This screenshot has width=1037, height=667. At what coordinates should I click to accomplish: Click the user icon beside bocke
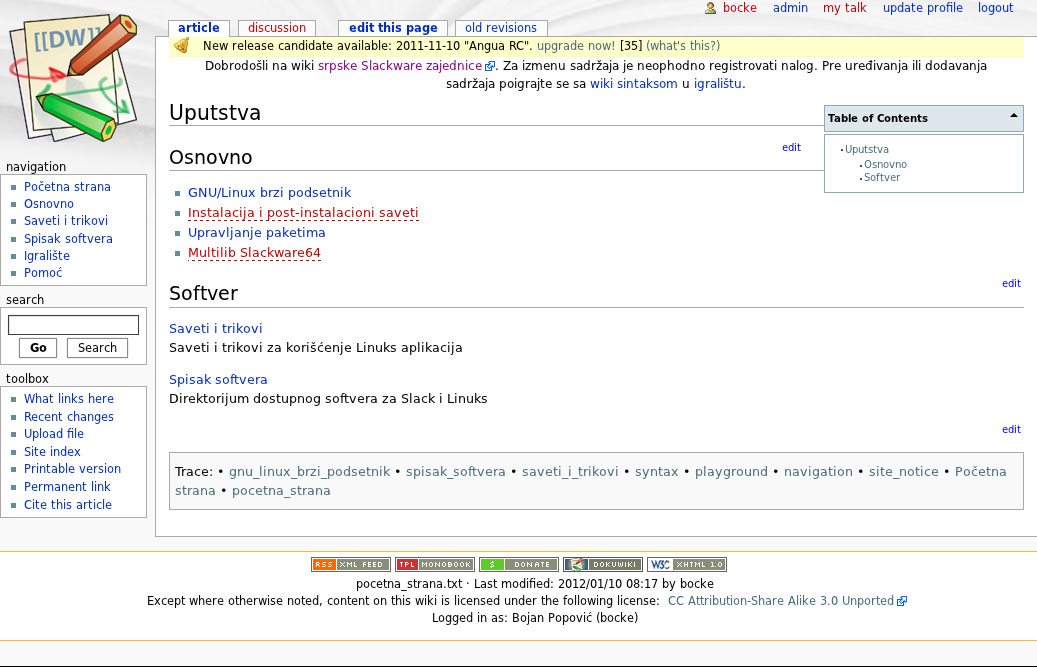pos(710,8)
